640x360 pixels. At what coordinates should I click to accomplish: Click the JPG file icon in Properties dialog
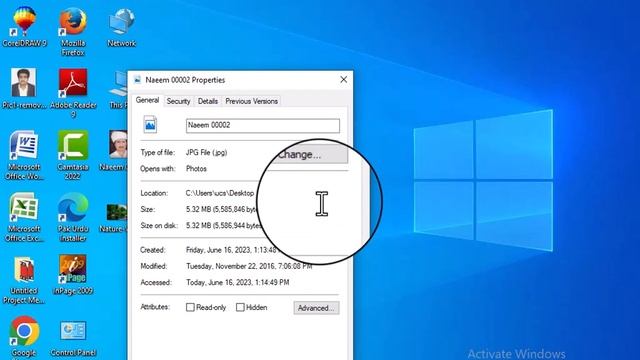150,124
